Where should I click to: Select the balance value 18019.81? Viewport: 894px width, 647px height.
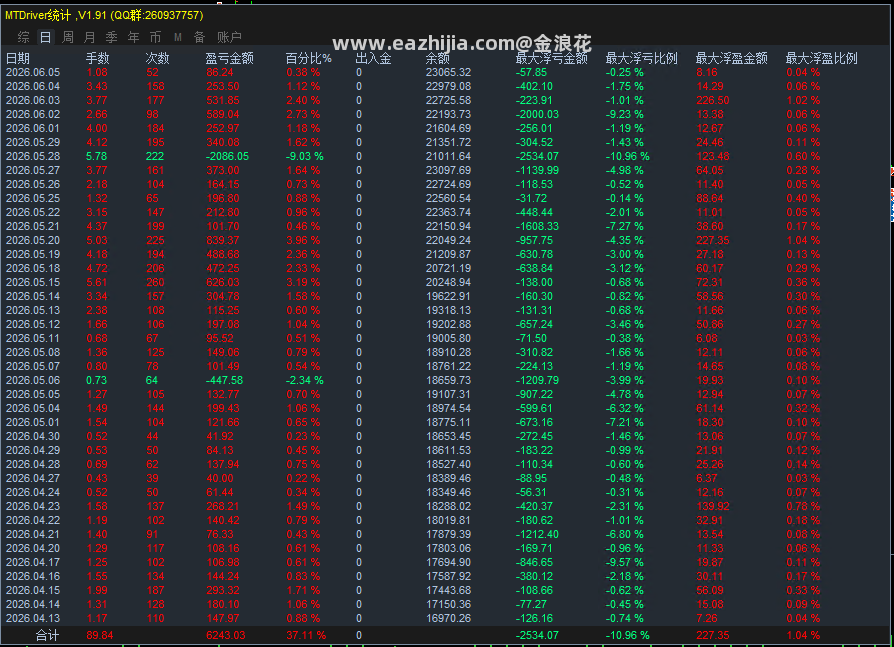(x=448, y=520)
